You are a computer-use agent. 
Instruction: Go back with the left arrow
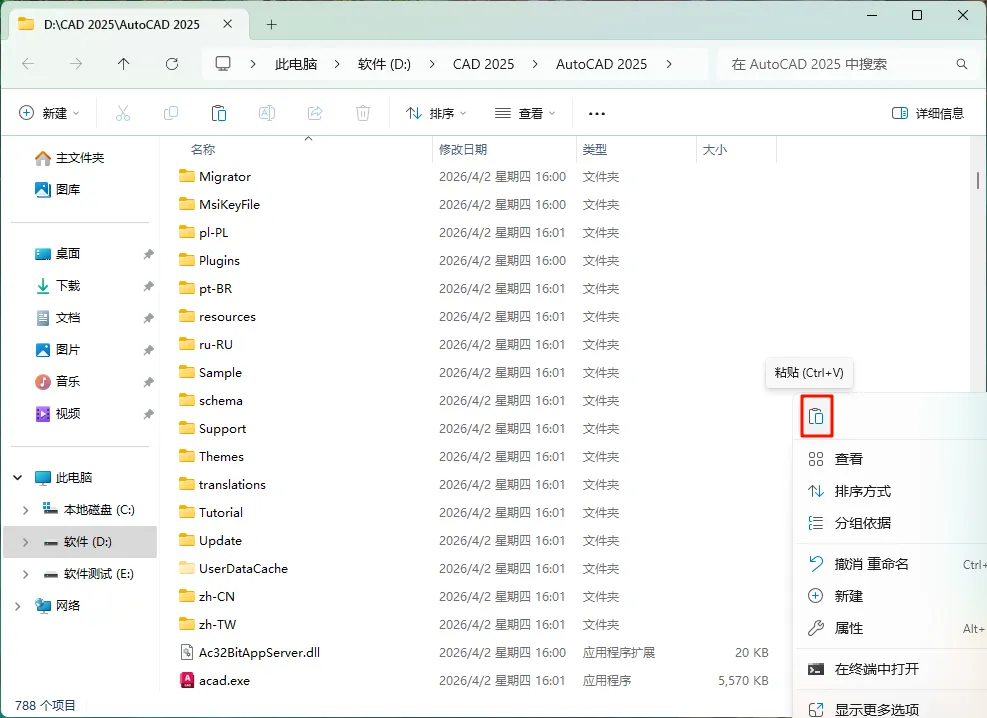tap(28, 64)
